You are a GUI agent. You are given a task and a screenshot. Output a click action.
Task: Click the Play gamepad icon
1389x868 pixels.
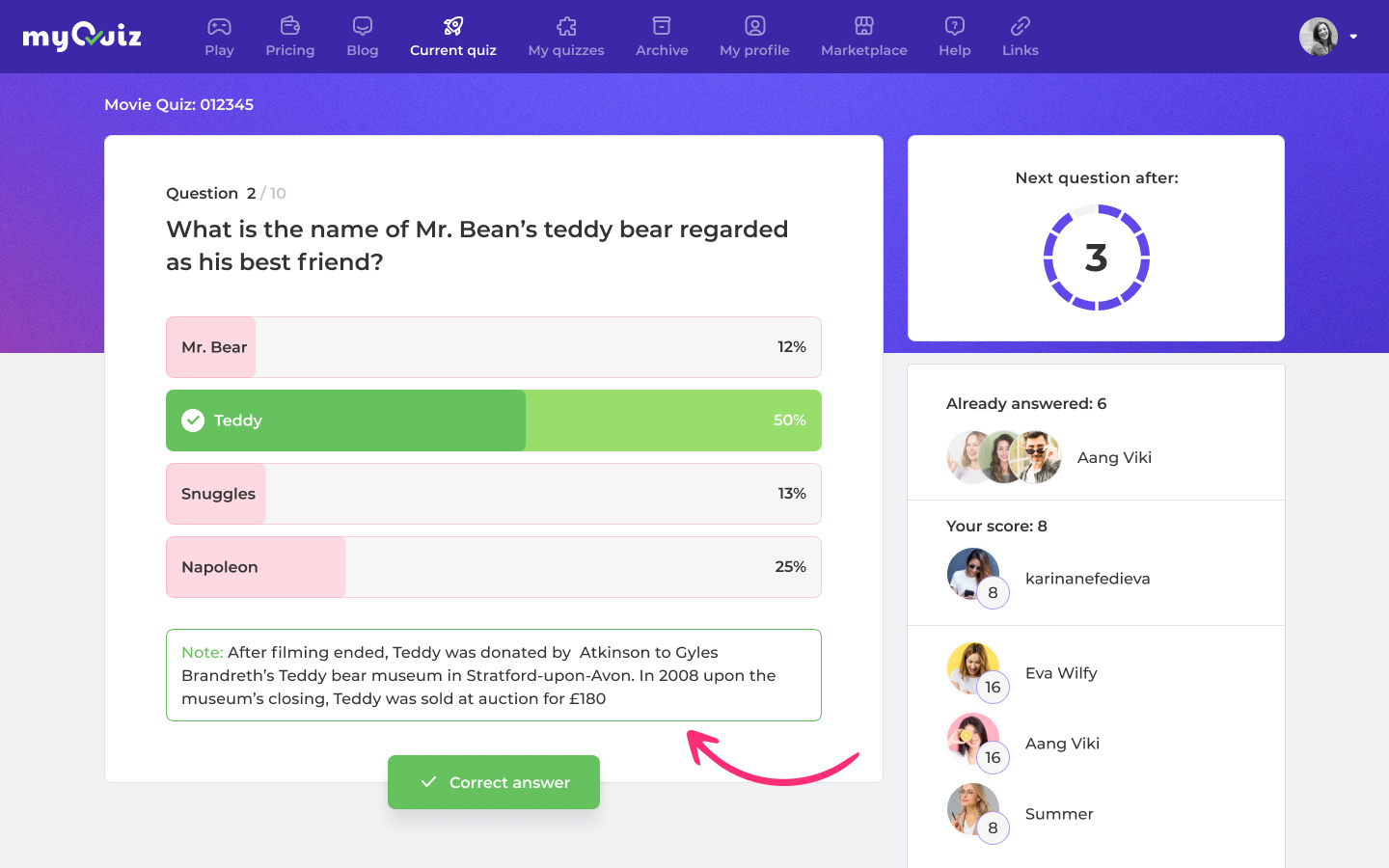coord(219,26)
